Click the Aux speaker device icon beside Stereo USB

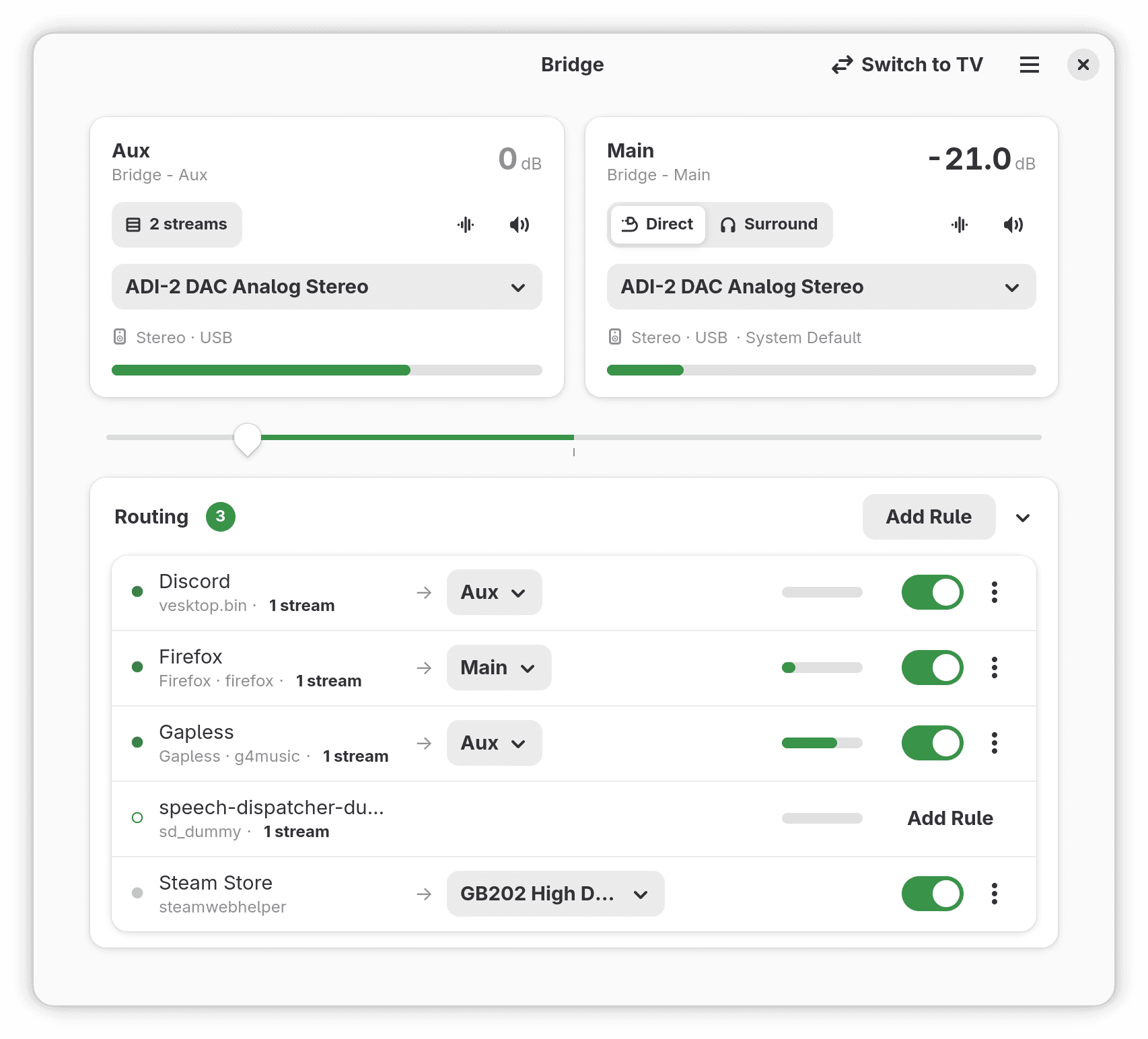click(x=120, y=336)
